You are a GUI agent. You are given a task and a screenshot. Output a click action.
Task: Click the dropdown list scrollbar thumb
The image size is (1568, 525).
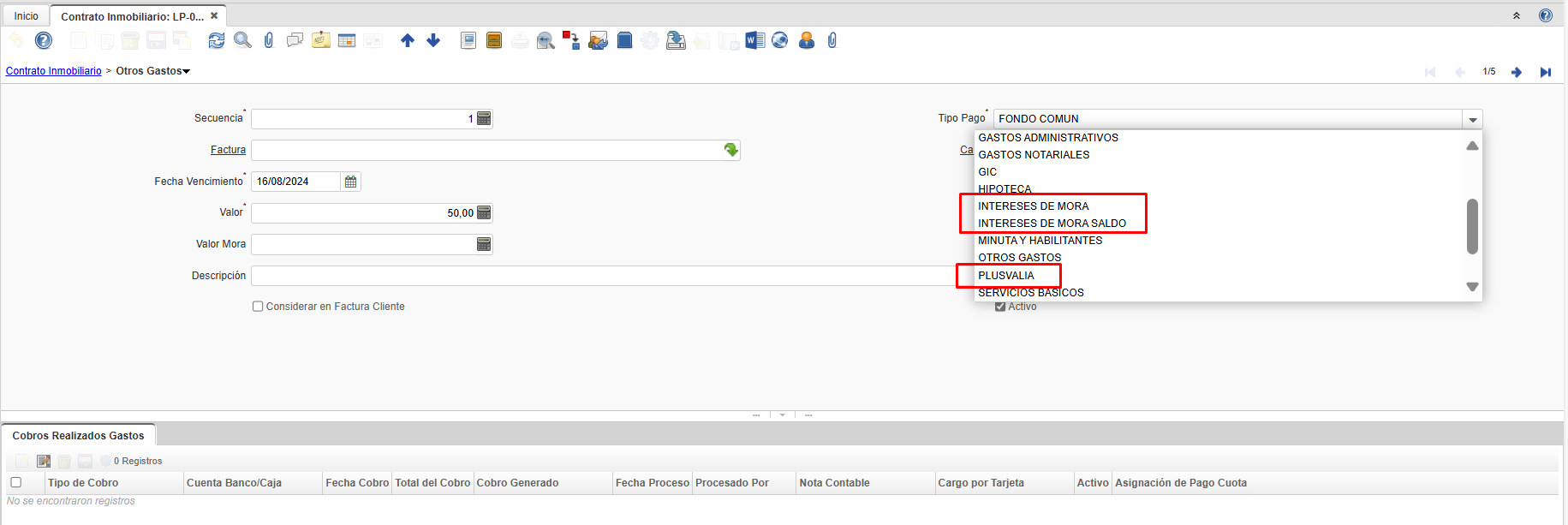click(1472, 226)
